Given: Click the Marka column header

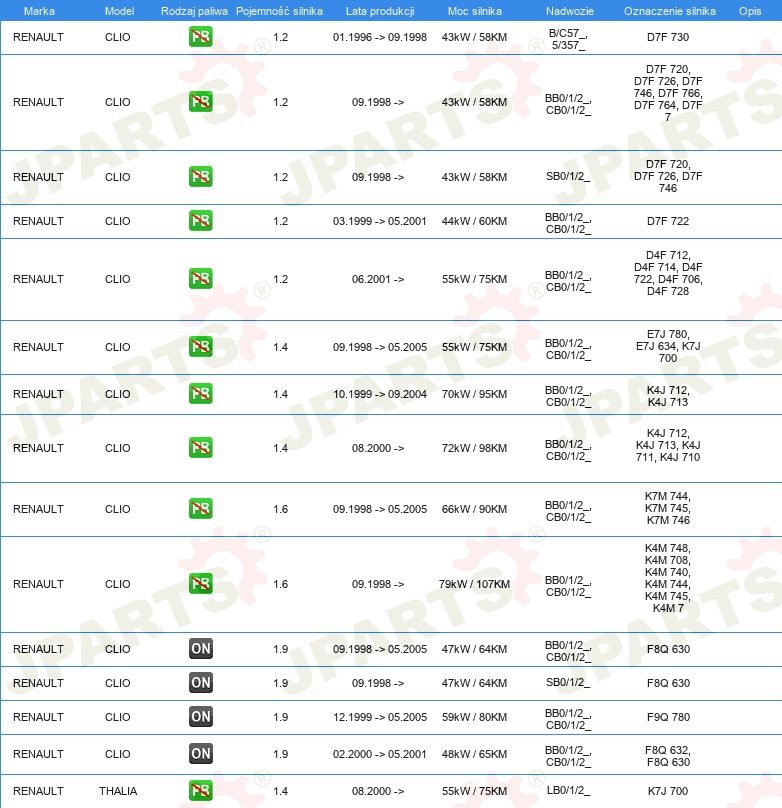Looking at the screenshot, I should pos(39,11).
